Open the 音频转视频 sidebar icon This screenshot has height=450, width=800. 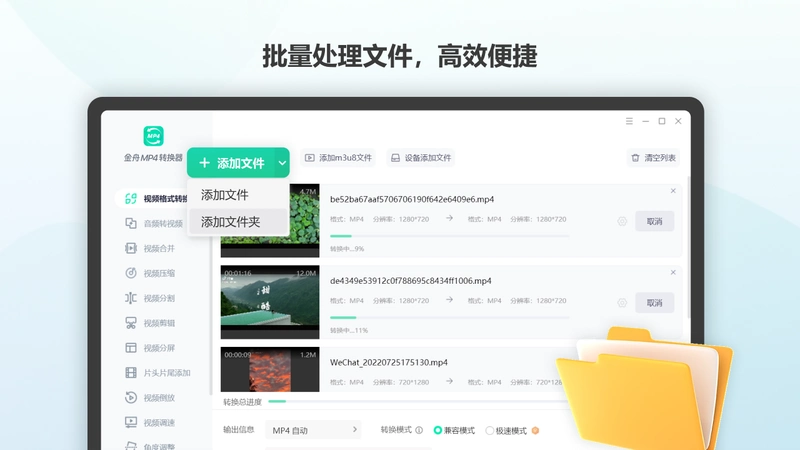pyautogui.click(x=131, y=223)
